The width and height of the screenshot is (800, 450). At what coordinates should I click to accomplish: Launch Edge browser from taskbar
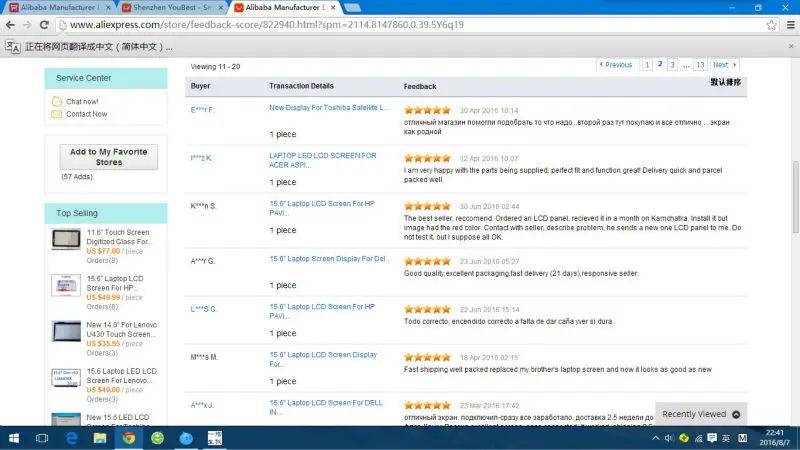[x=71, y=438]
